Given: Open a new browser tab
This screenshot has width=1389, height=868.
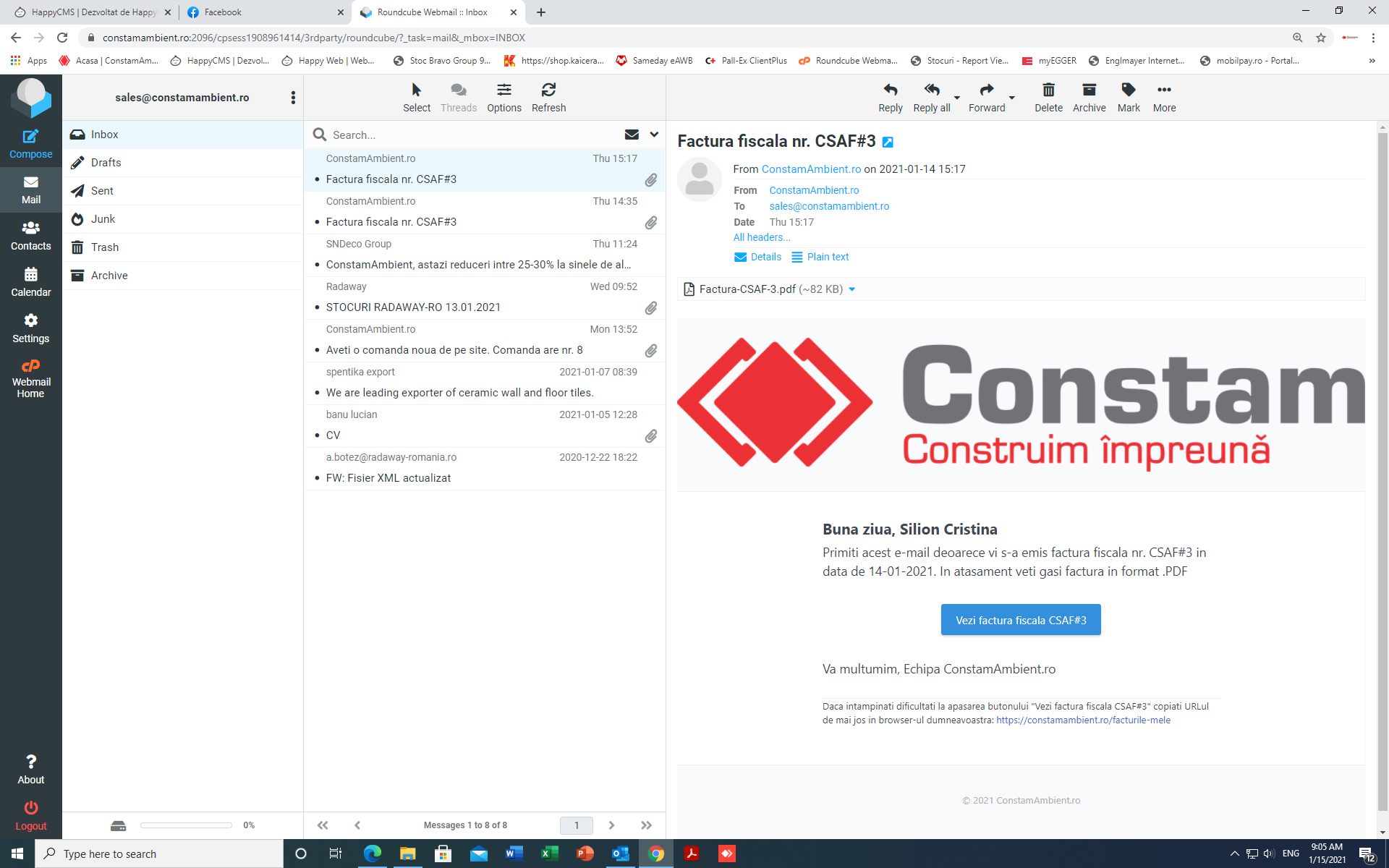Looking at the screenshot, I should click(x=541, y=12).
